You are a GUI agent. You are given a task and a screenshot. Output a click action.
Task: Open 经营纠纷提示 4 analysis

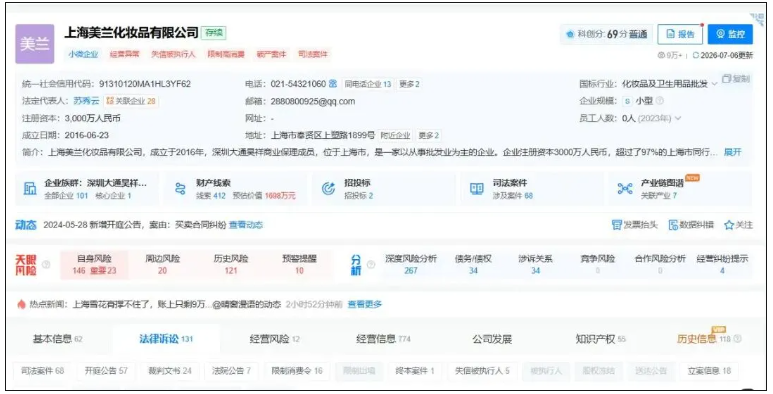coord(722,265)
